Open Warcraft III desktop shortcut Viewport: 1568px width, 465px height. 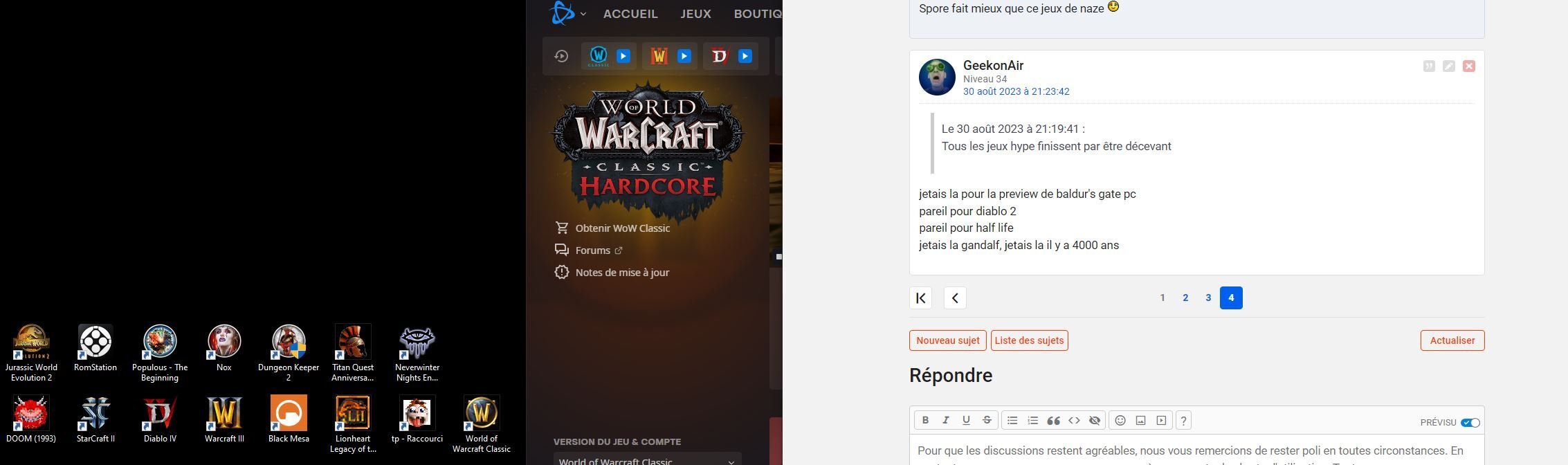[224, 419]
